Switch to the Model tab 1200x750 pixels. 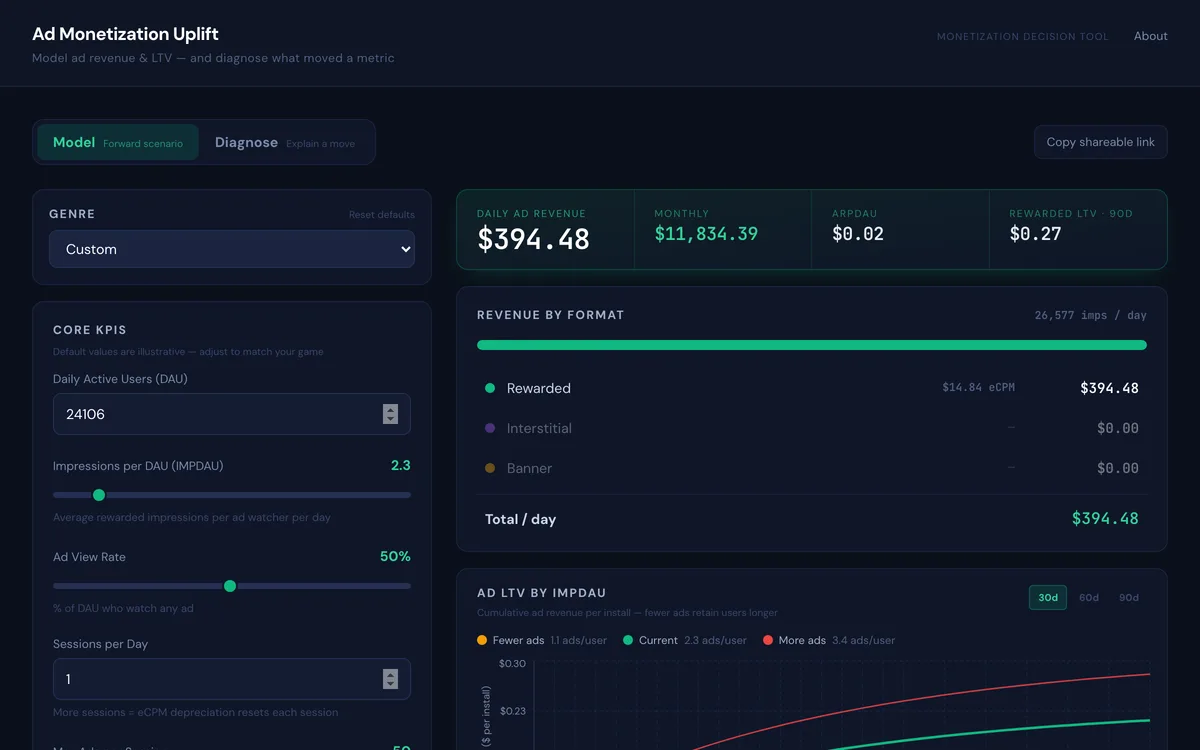pos(118,143)
